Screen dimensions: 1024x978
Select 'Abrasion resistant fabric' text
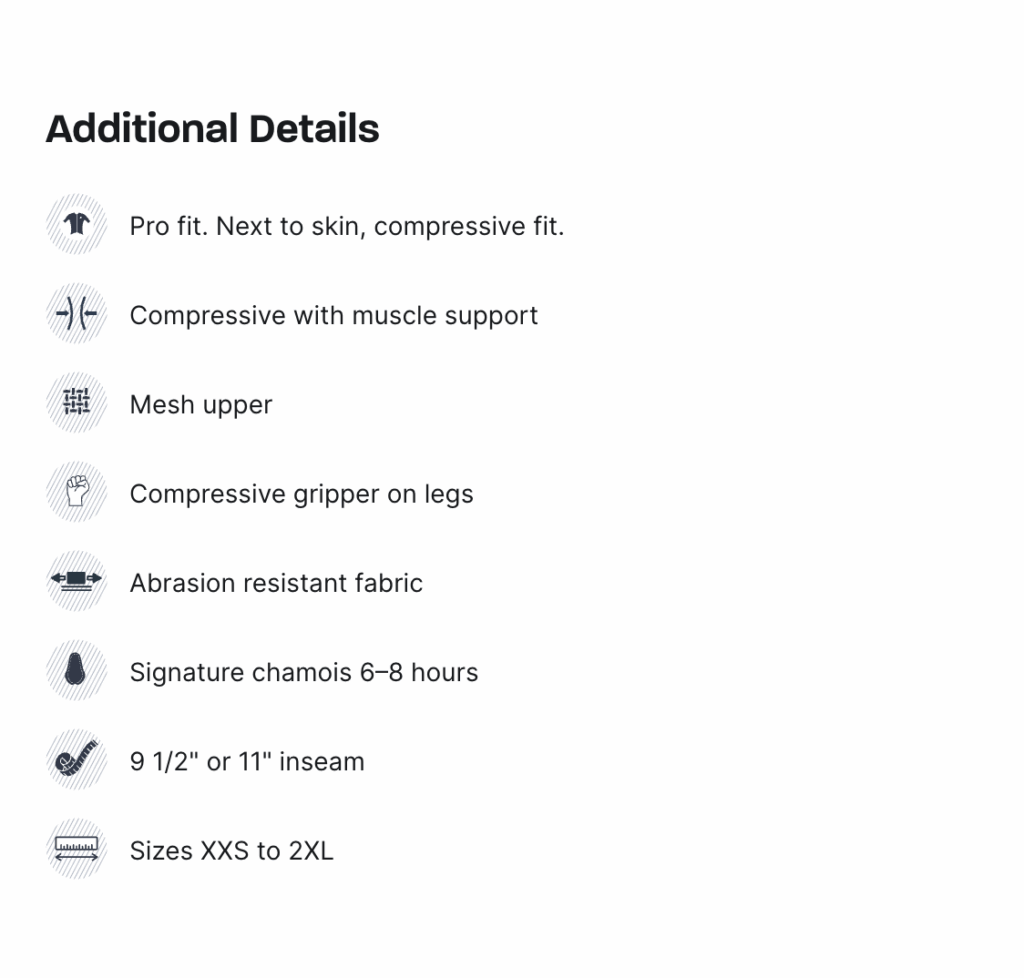276,583
